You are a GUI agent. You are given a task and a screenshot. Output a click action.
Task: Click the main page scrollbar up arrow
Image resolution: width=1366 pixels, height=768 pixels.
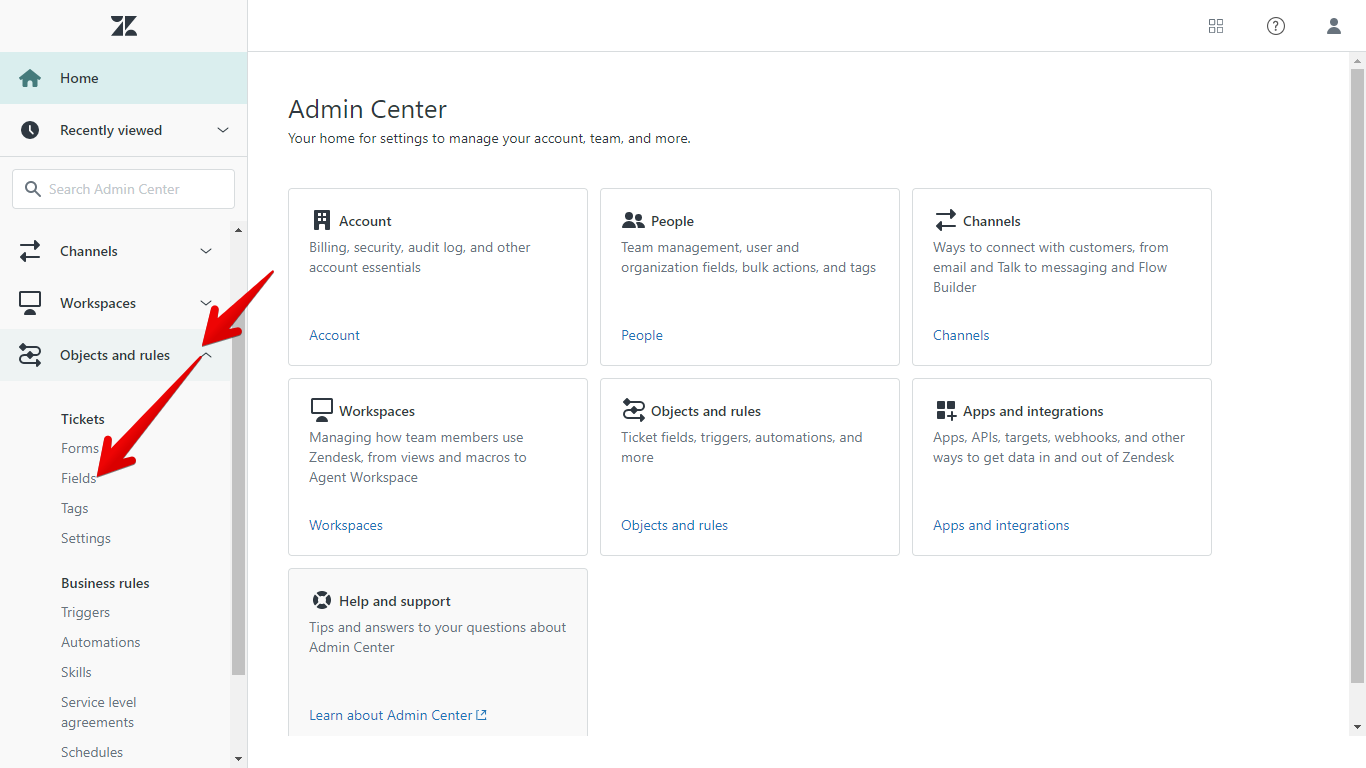[1357, 60]
